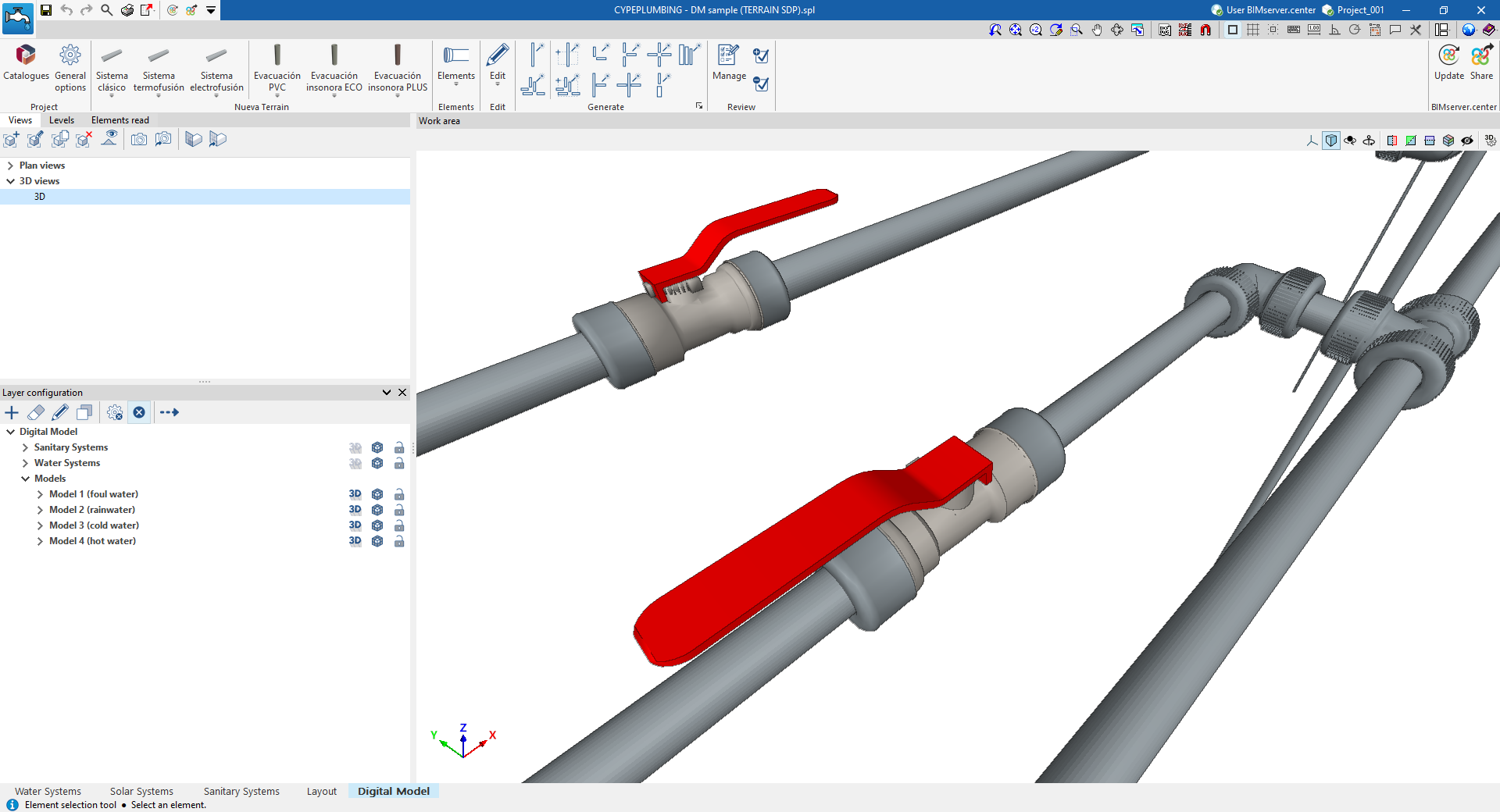Click the wrench and screwdriver settings icon
This screenshot has height=812, width=1500.
[1416, 30]
